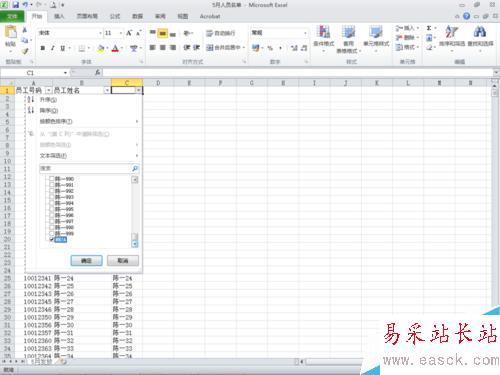Open Conditional Formatting
Viewport: 500px width, 375px height.
coord(324,39)
